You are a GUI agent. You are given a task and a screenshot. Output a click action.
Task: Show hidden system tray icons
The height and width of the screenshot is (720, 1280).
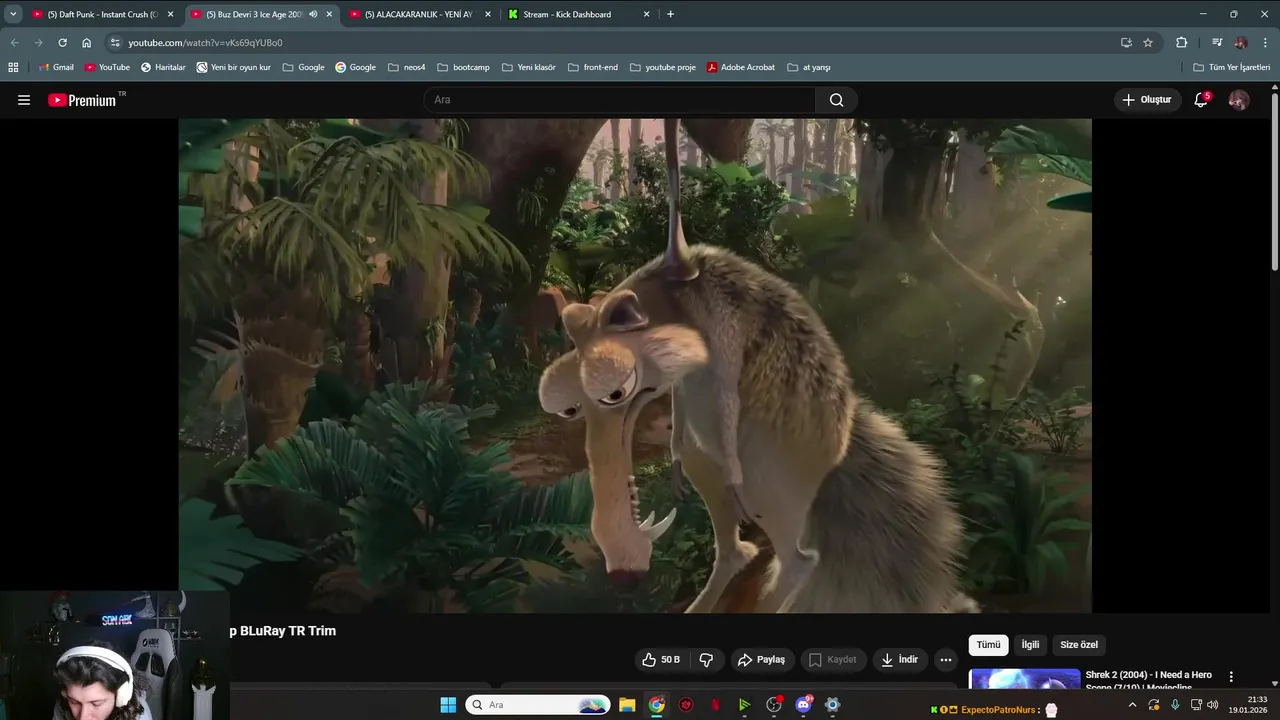[1132, 705]
